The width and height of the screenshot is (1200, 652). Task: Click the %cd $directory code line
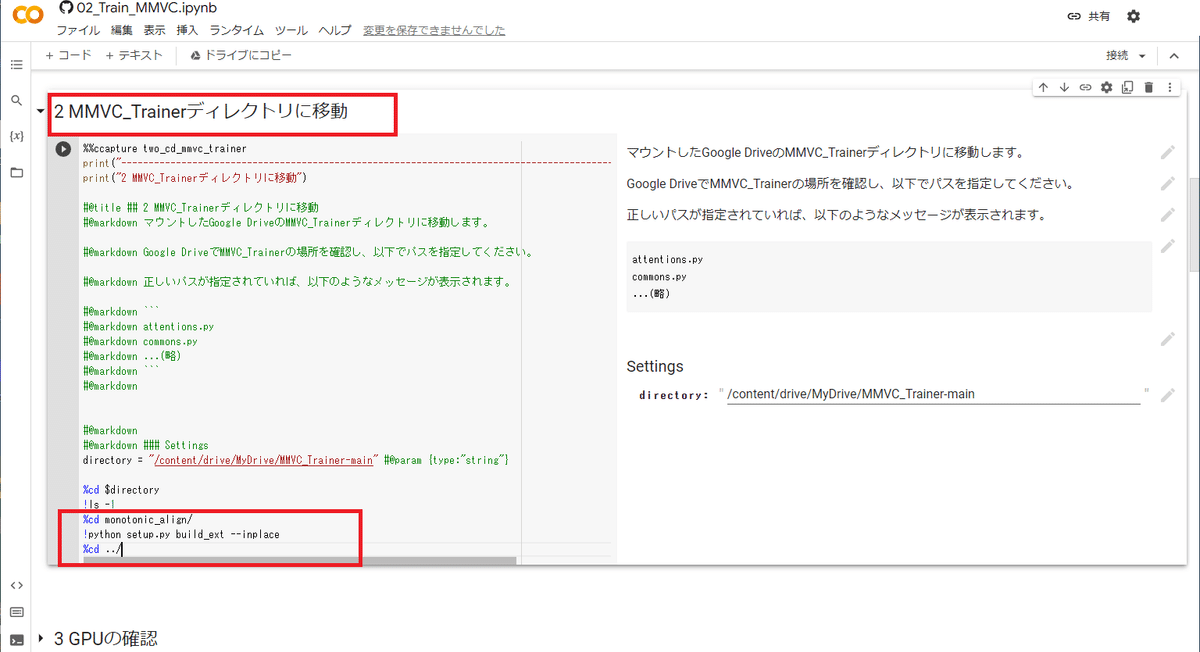tap(121, 490)
